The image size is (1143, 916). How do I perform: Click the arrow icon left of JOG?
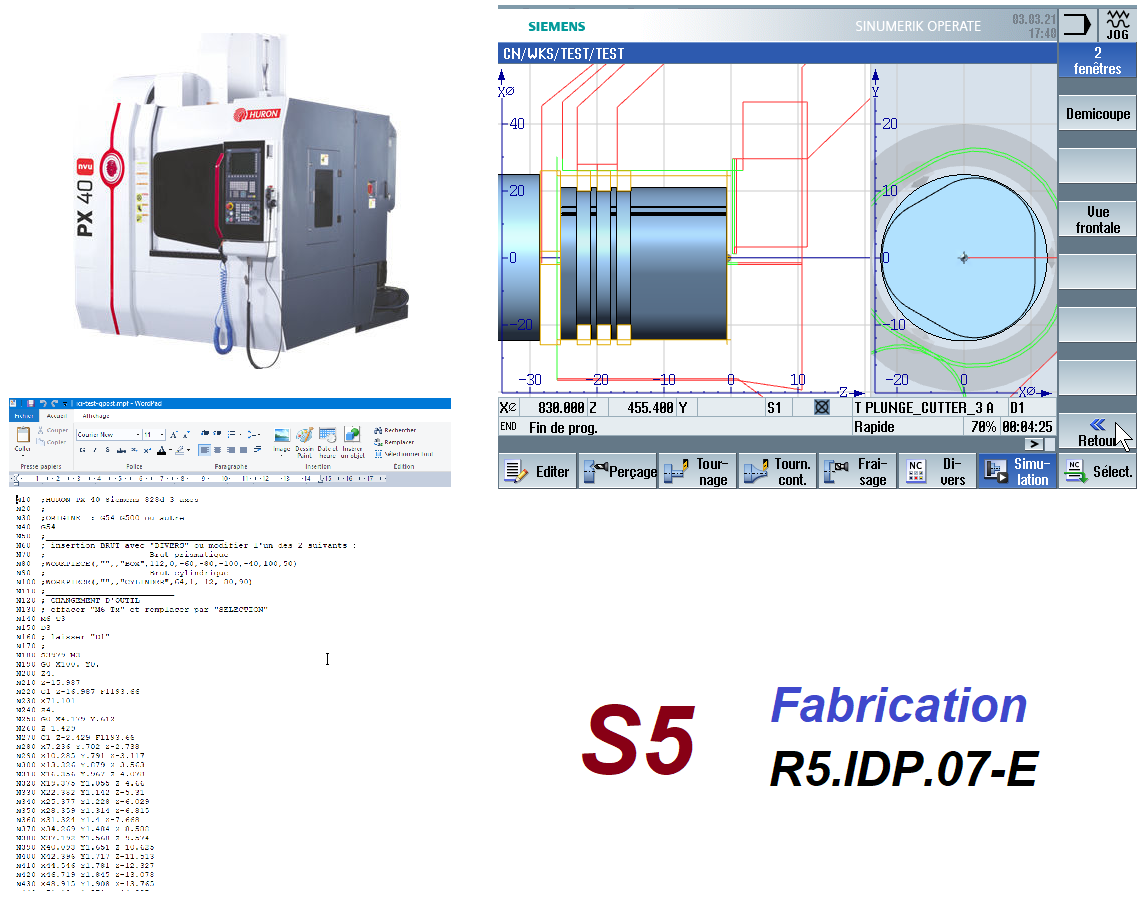pos(1077,24)
